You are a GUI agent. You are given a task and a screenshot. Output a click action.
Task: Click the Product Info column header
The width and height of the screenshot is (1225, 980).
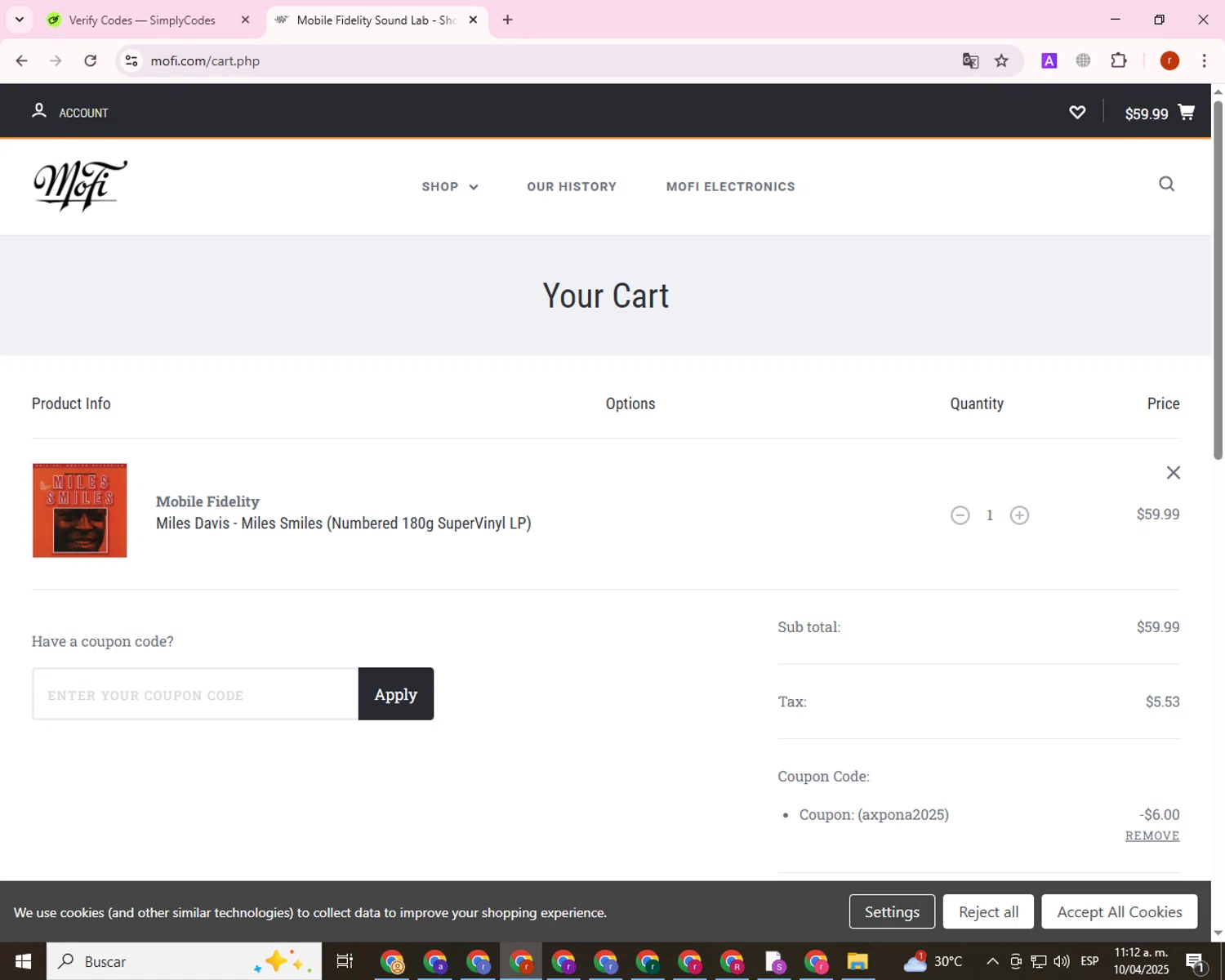71,403
